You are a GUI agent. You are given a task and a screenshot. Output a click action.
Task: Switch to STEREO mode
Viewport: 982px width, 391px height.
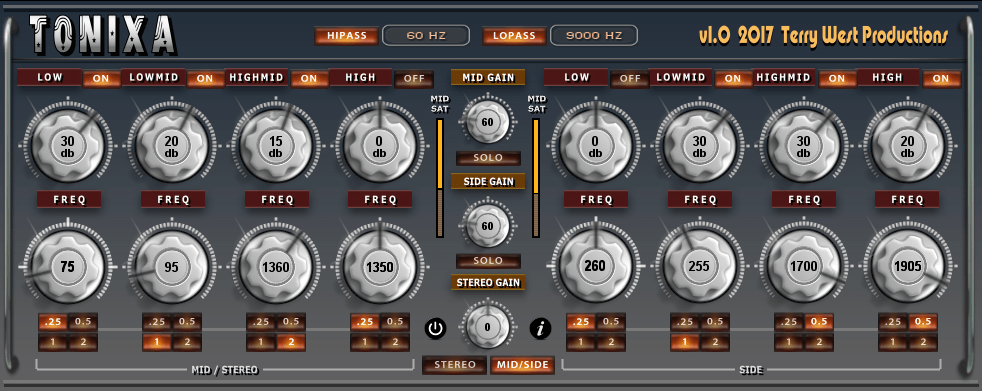[455, 365]
